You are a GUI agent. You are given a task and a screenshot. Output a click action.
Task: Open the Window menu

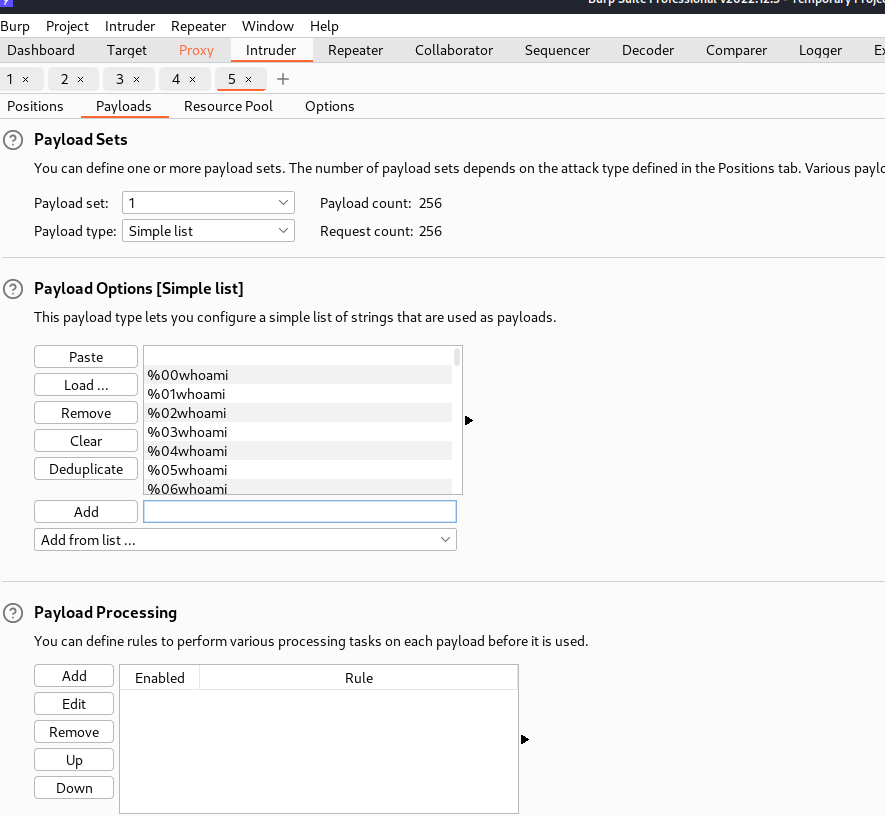coord(268,26)
